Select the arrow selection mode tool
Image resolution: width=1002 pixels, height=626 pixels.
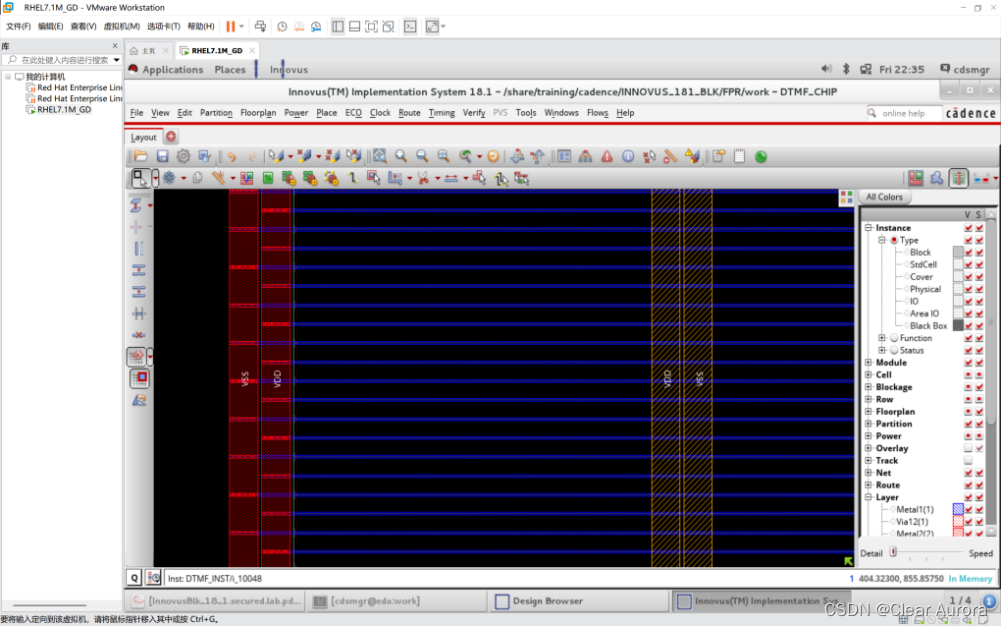coord(139,178)
